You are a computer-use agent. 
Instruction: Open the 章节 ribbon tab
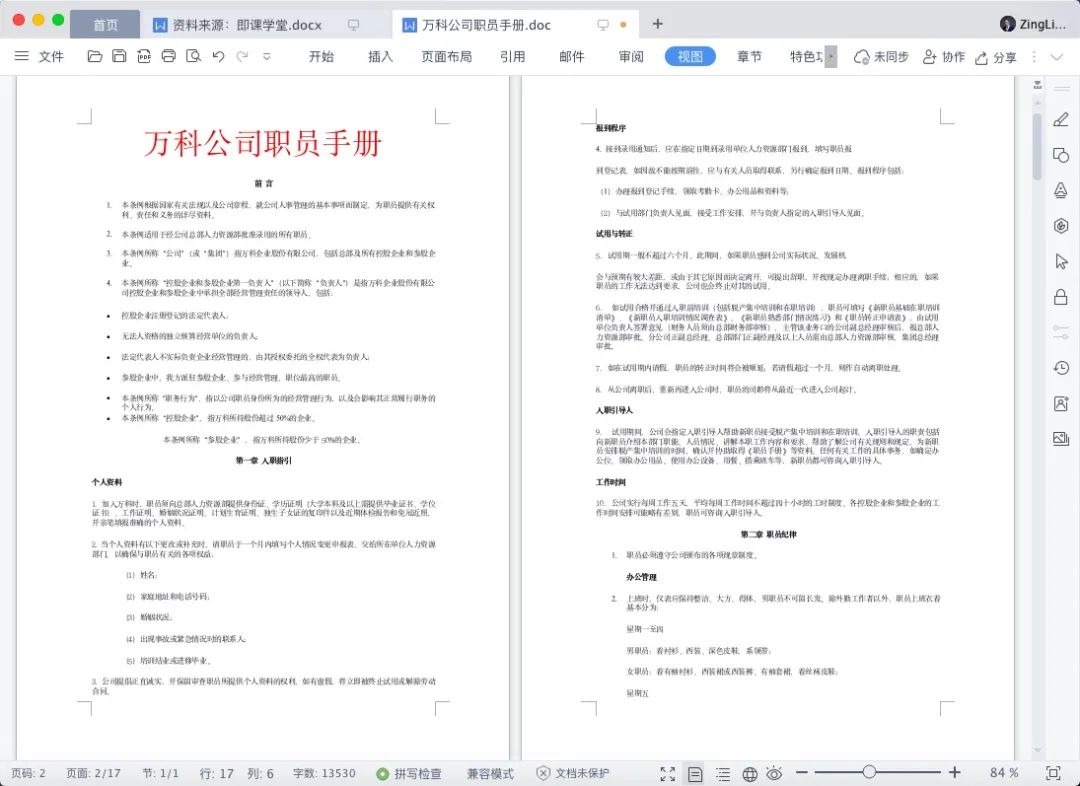click(x=749, y=56)
